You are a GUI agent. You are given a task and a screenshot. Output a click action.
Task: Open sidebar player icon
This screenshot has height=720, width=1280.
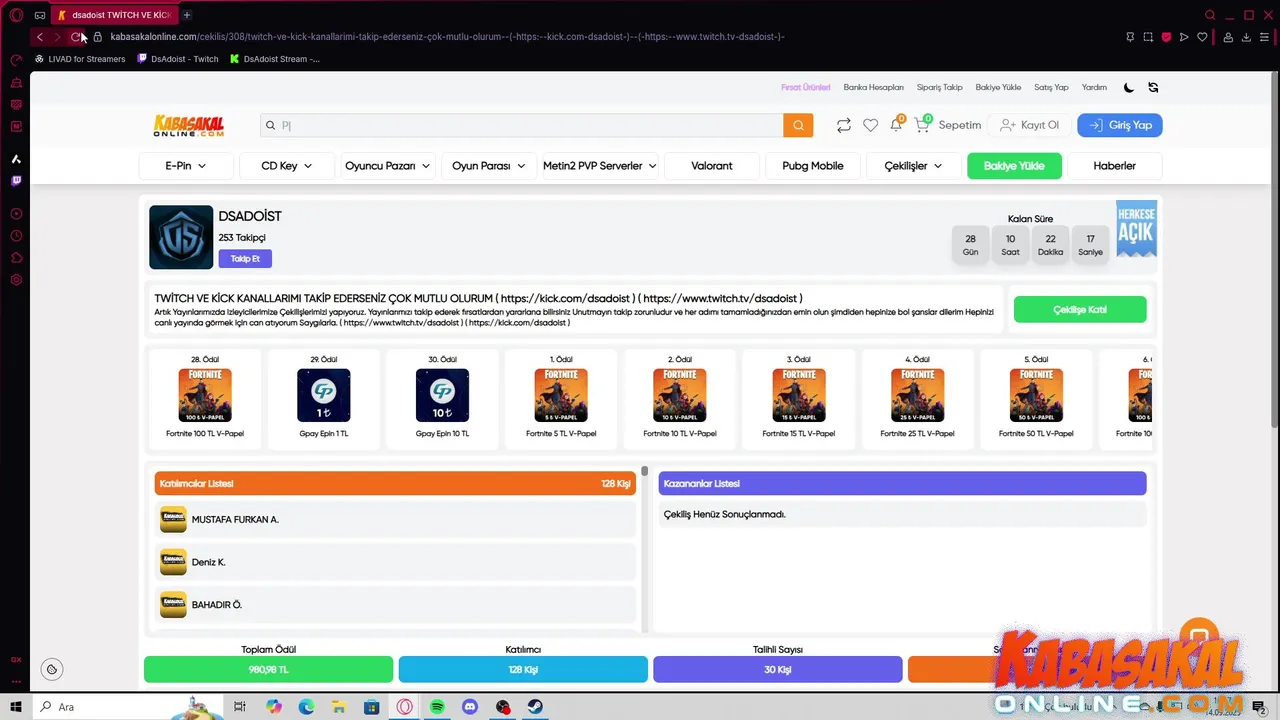click(16, 214)
